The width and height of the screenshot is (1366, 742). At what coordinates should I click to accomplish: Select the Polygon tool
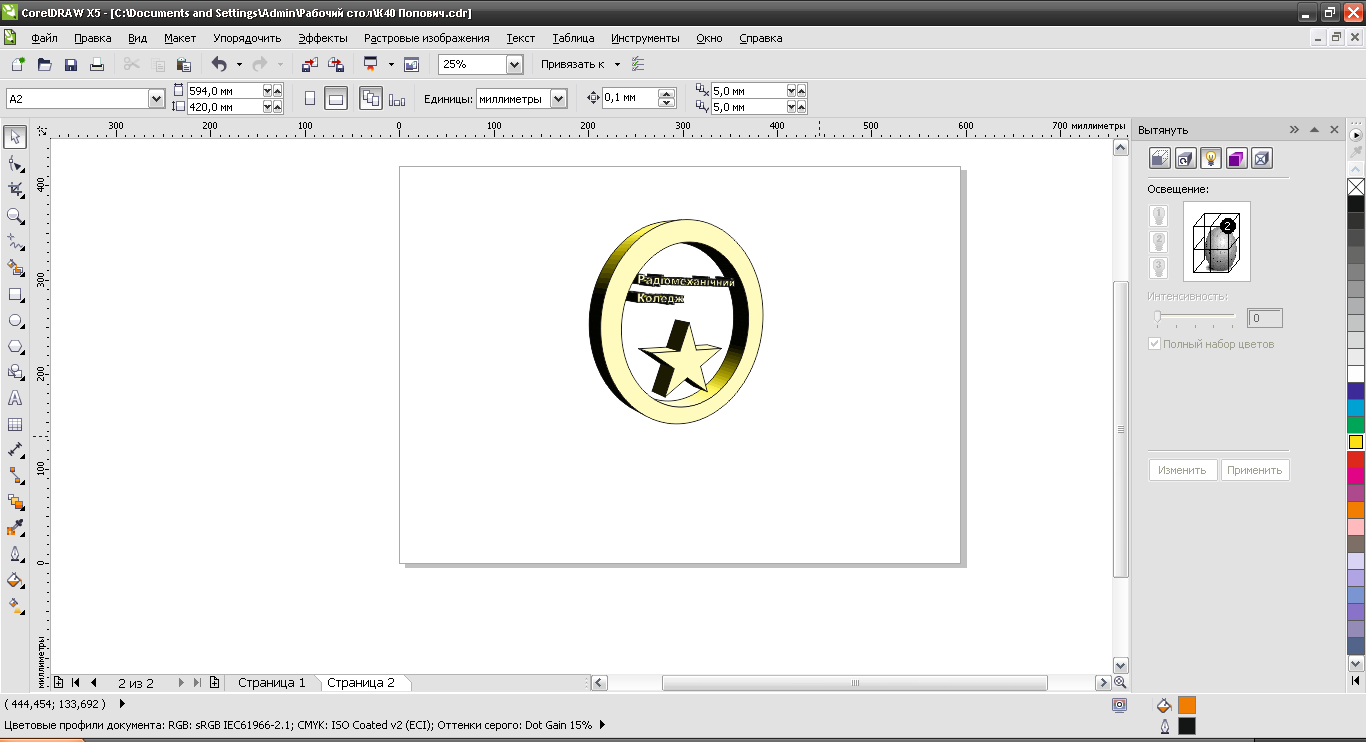(15, 346)
